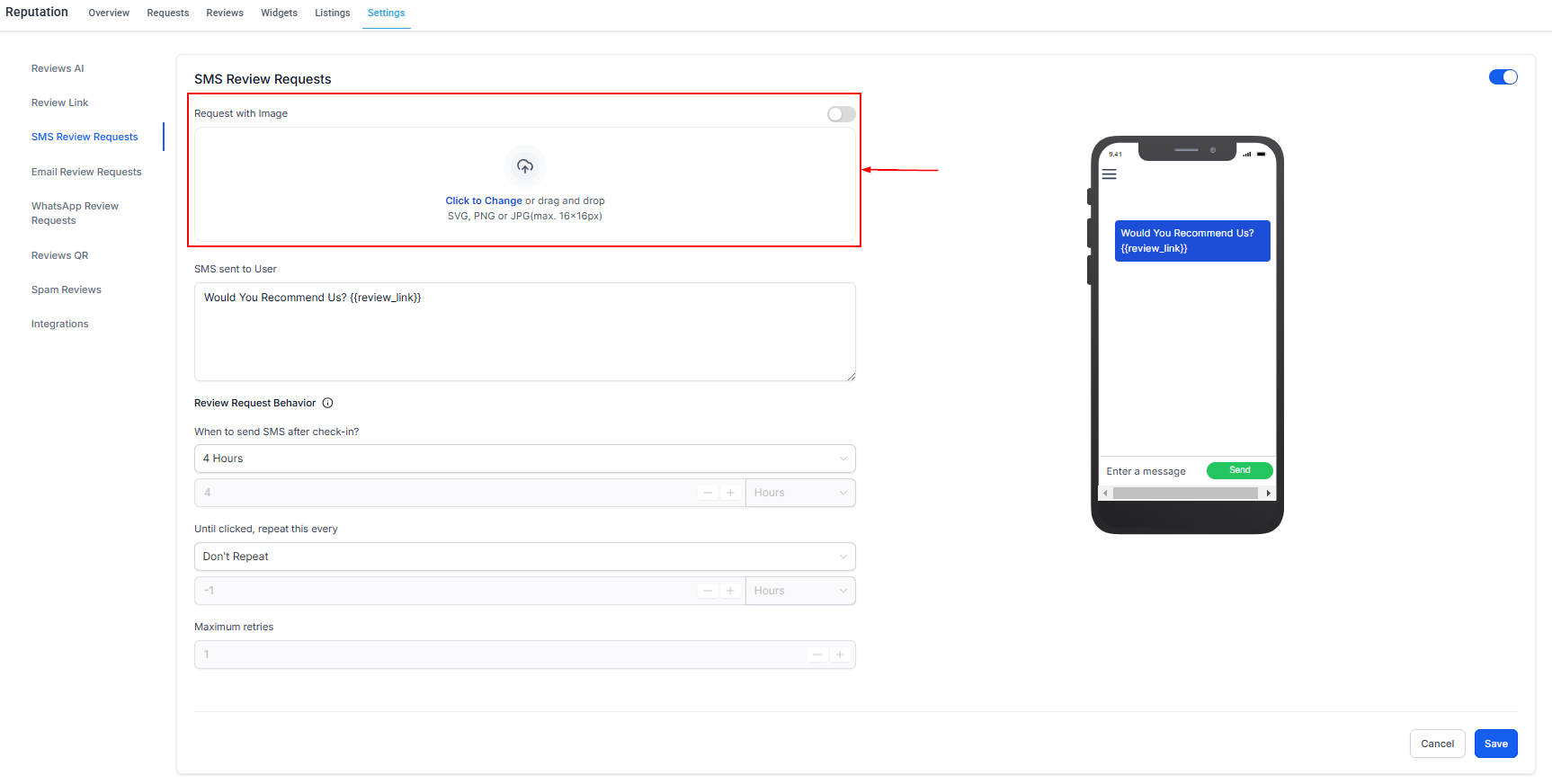This screenshot has height=784, width=1552.
Task: Click the Review Request Behavior info icon
Action: pyautogui.click(x=328, y=403)
